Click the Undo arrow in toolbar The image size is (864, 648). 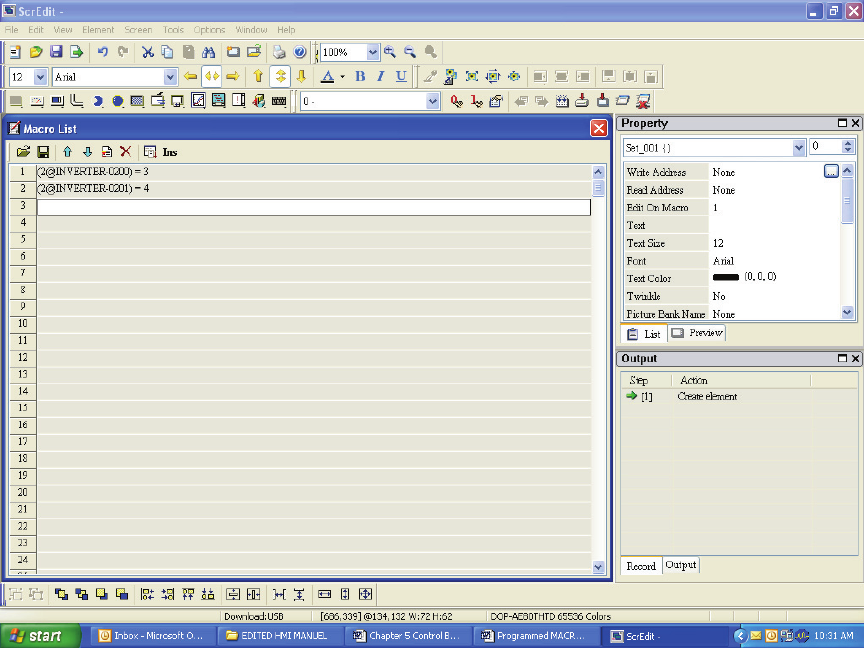[103, 52]
